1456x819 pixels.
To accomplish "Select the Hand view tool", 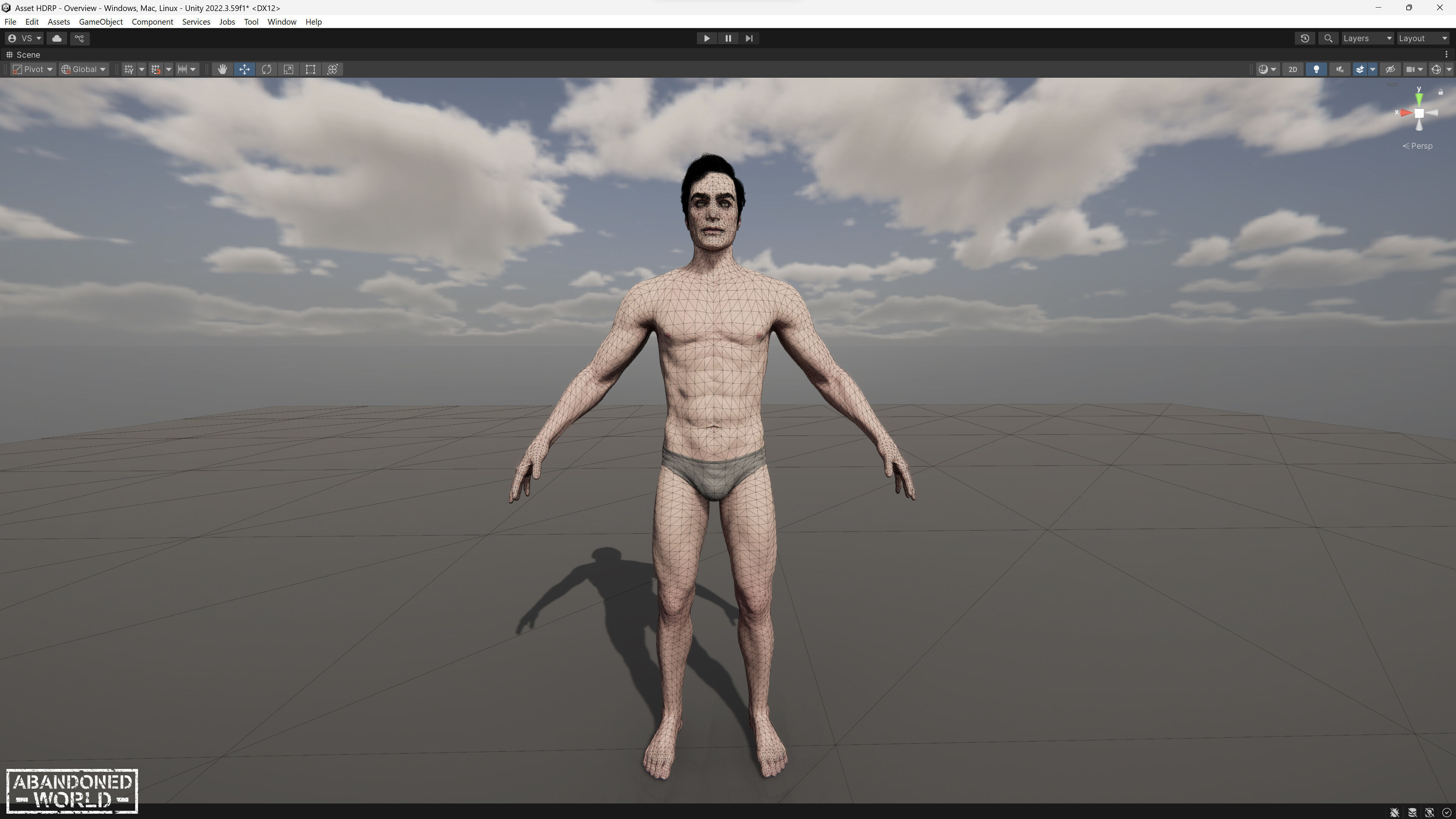I will coord(222,69).
